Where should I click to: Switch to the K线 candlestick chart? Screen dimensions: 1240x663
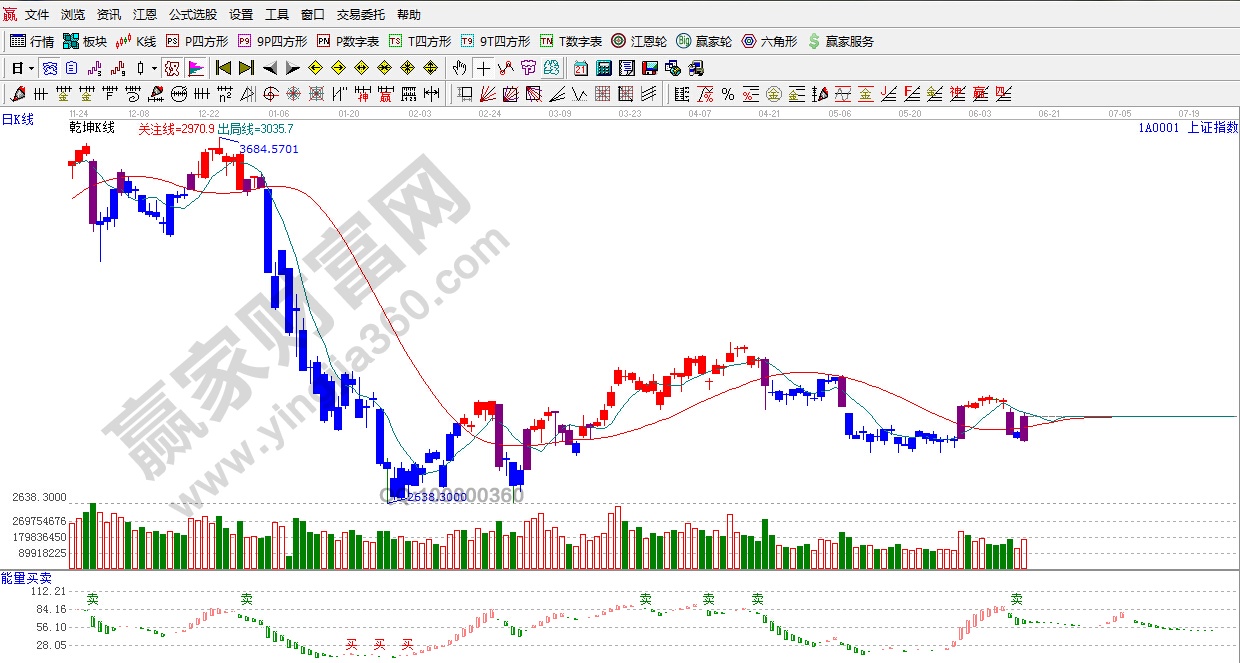click(x=136, y=41)
